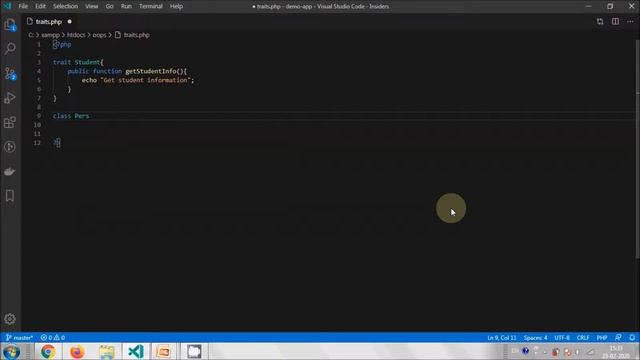Open the Extensions view
The width and height of the screenshot is (640, 360).
click(10, 122)
